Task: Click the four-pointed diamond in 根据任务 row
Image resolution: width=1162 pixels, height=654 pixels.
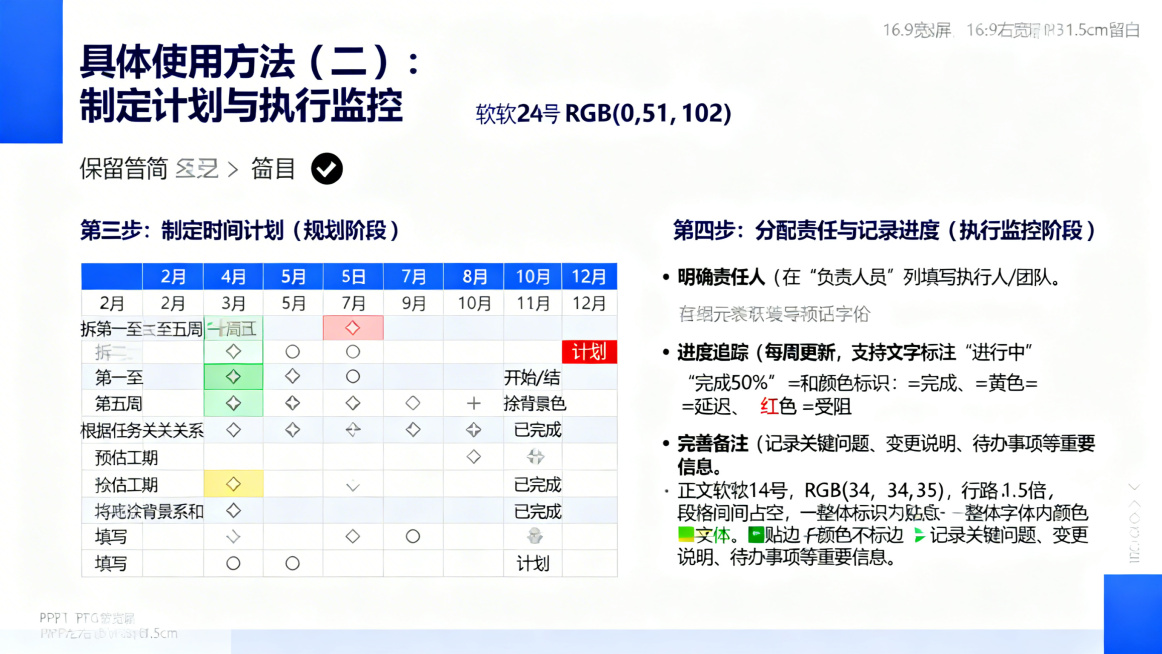Action: pos(352,430)
